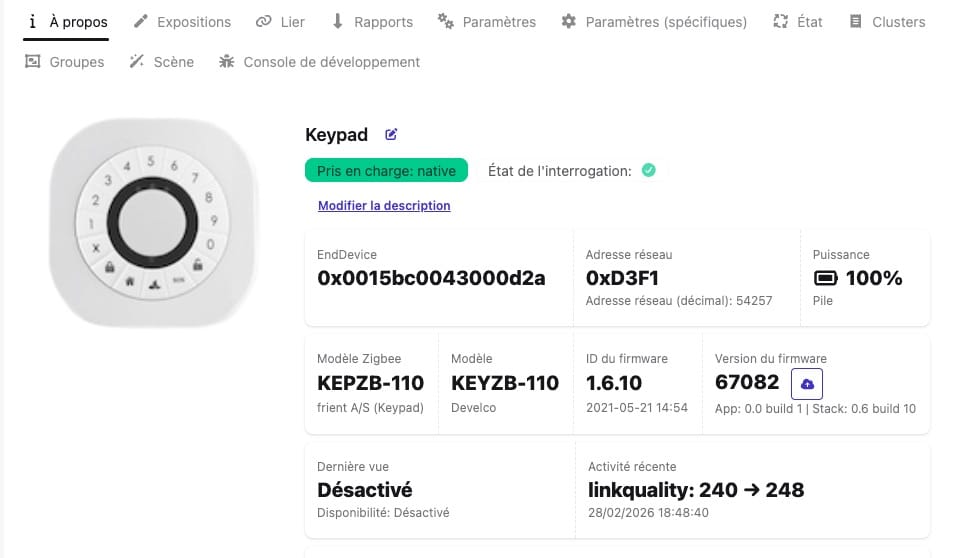Click the edit pencil icon beside Keypad
The height and width of the screenshot is (558, 967).
pyautogui.click(x=391, y=135)
